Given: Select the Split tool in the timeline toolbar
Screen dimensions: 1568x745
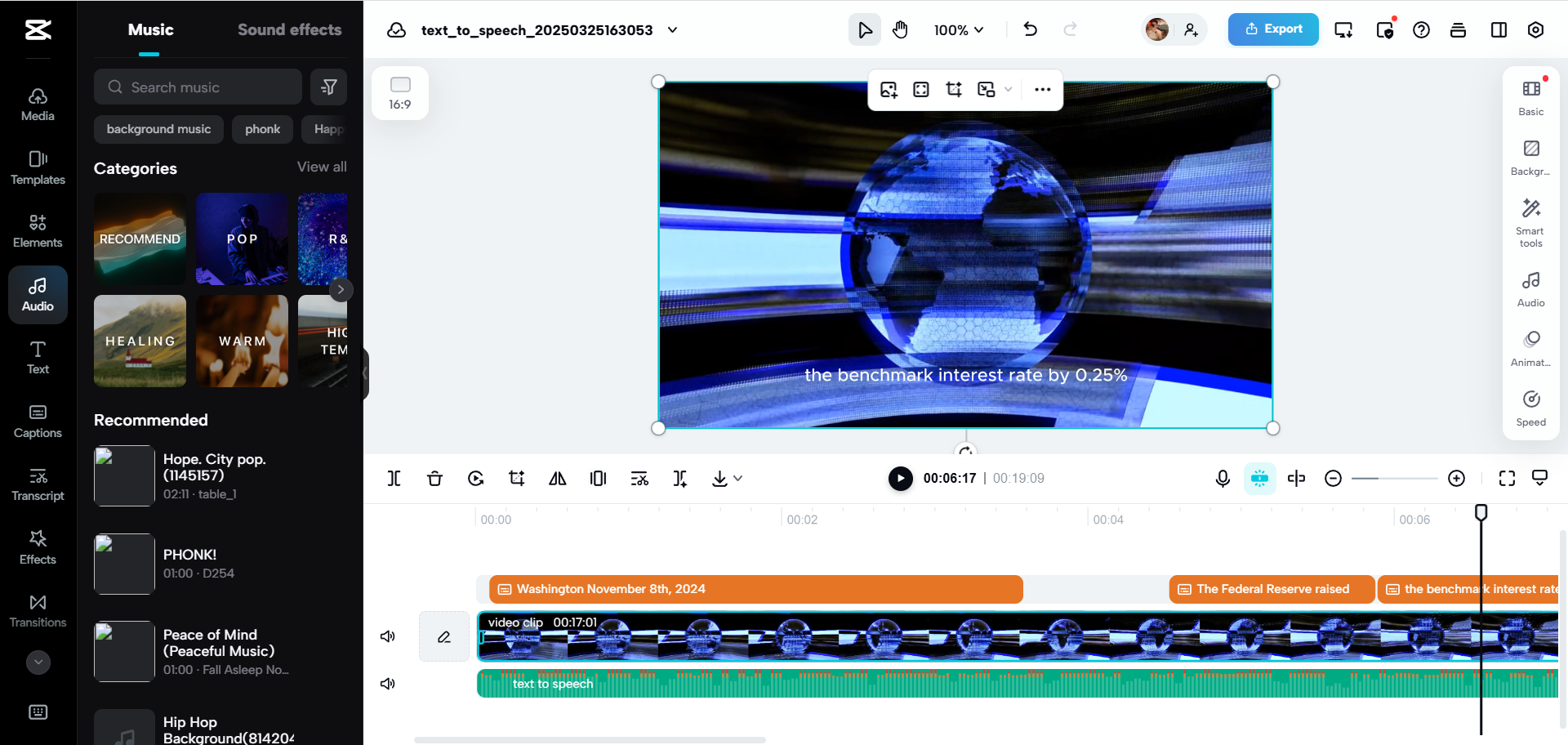Looking at the screenshot, I should tap(394, 478).
